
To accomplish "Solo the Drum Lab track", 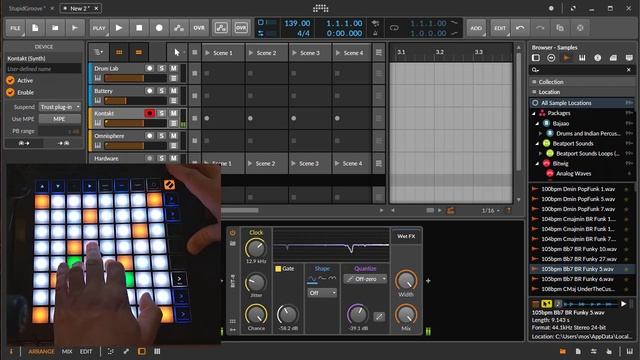I will coord(162,68).
